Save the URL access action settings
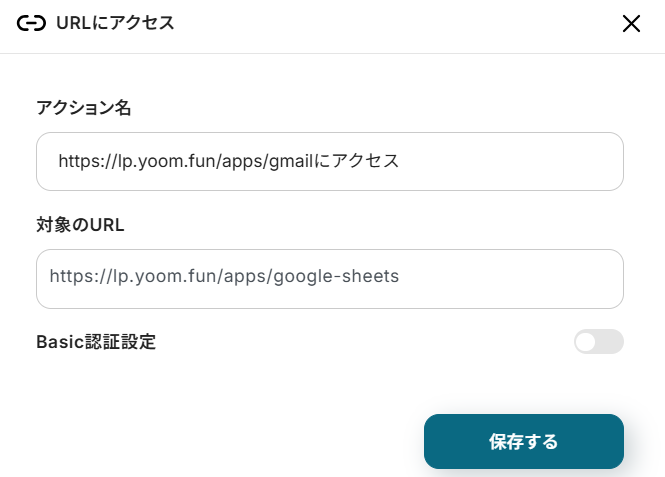Image resolution: width=665 pixels, height=477 pixels. point(523,441)
